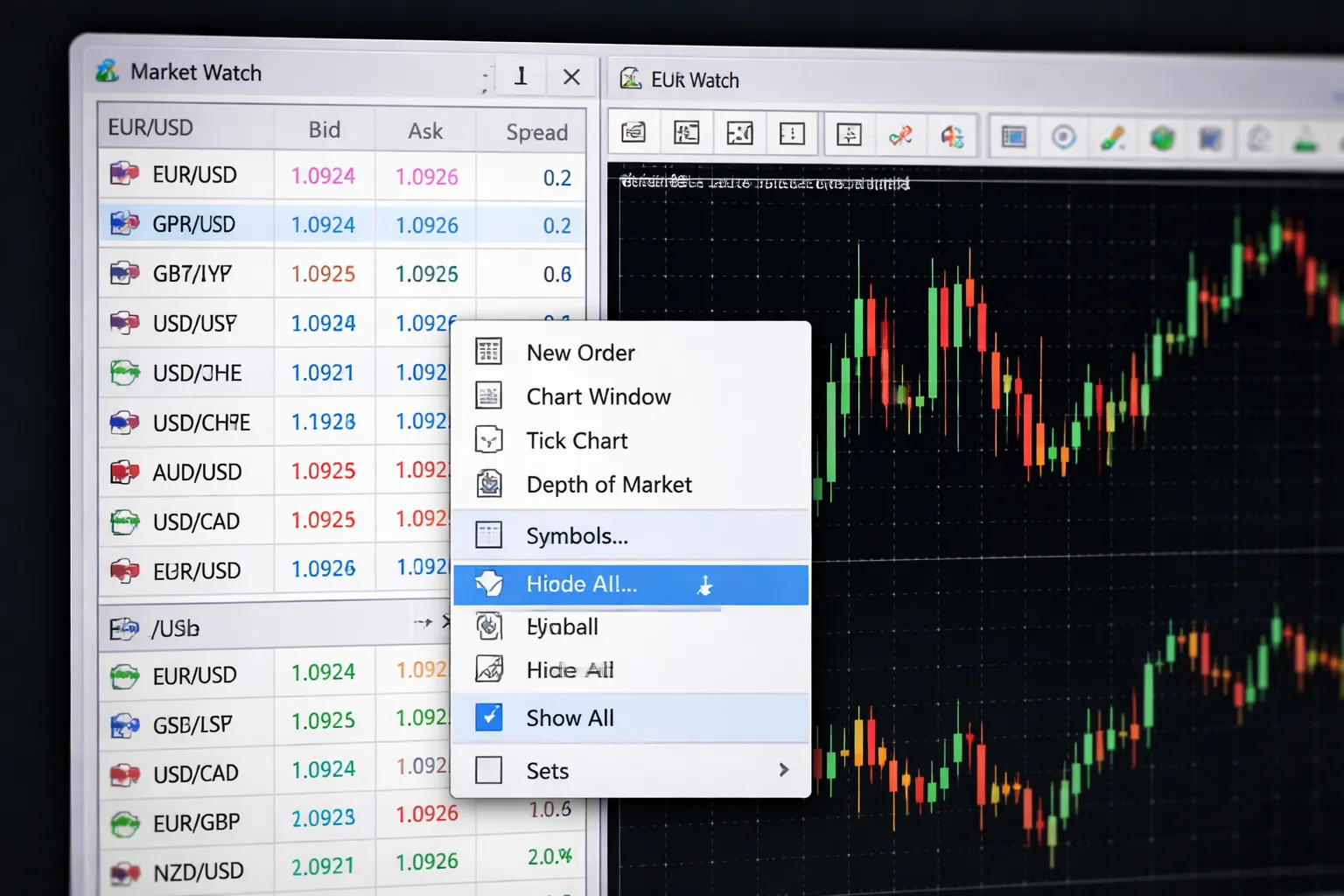This screenshot has width=1344, height=896.
Task: Click the green cube toolbar icon
Action: click(x=1162, y=138)
